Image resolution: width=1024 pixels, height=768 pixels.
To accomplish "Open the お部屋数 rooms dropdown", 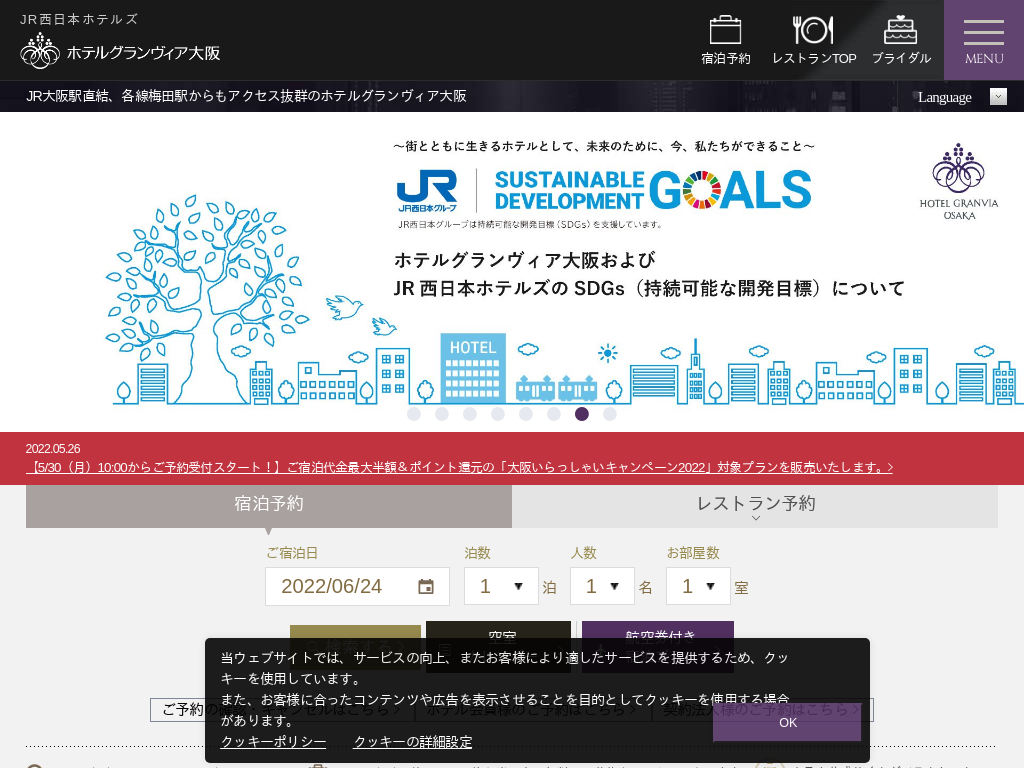I will coord(698,586).
